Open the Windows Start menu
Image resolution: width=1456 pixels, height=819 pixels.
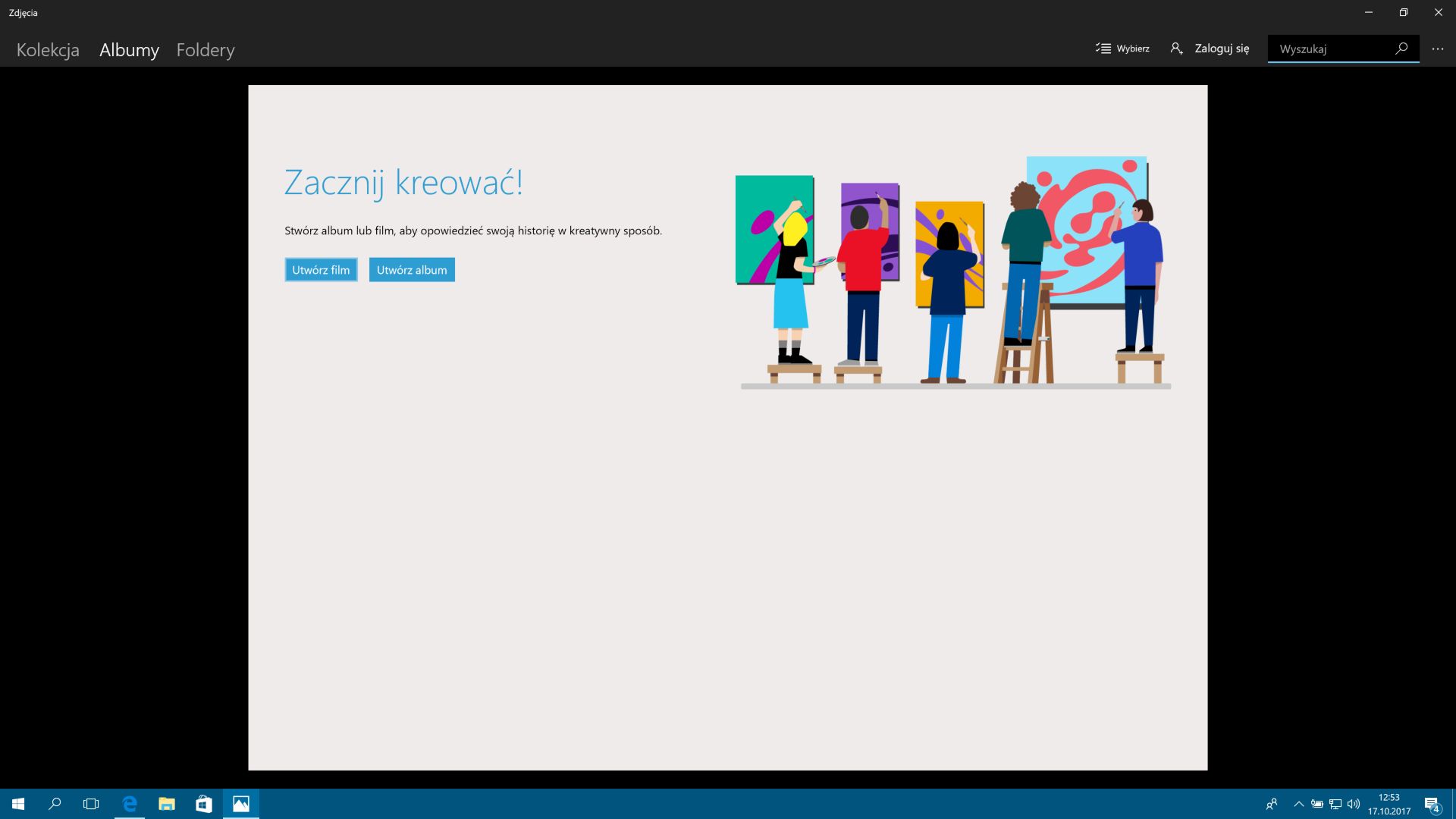(x=18, y=804)
